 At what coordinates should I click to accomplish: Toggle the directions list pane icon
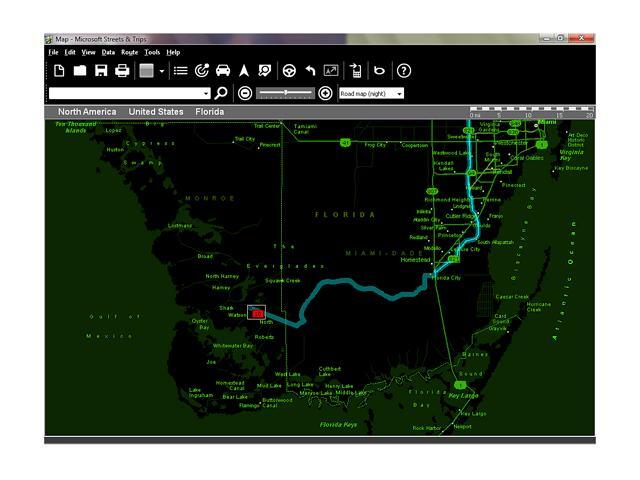pyautogui.click(x=181, y=71)
